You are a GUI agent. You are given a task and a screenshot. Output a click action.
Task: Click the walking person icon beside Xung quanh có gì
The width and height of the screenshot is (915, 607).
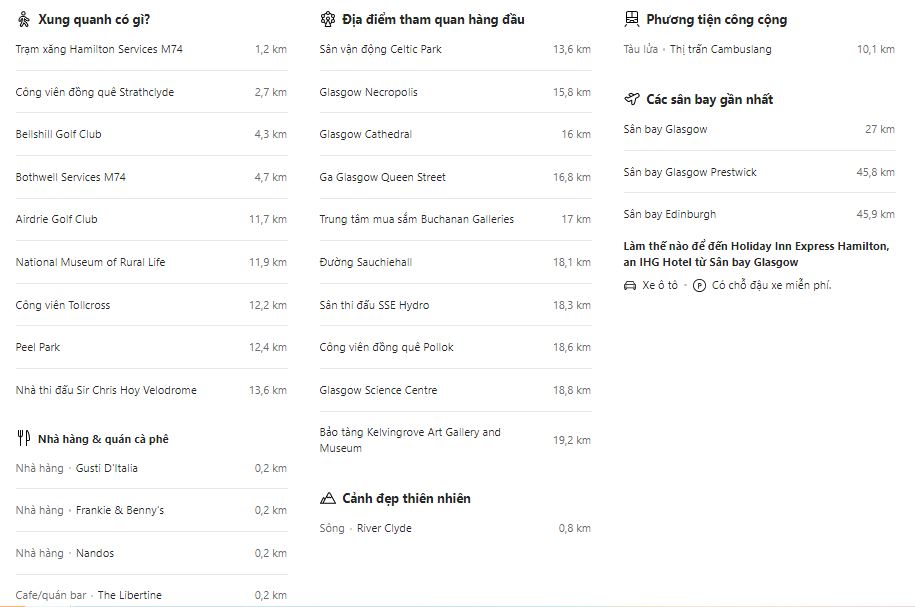point(24,19)
